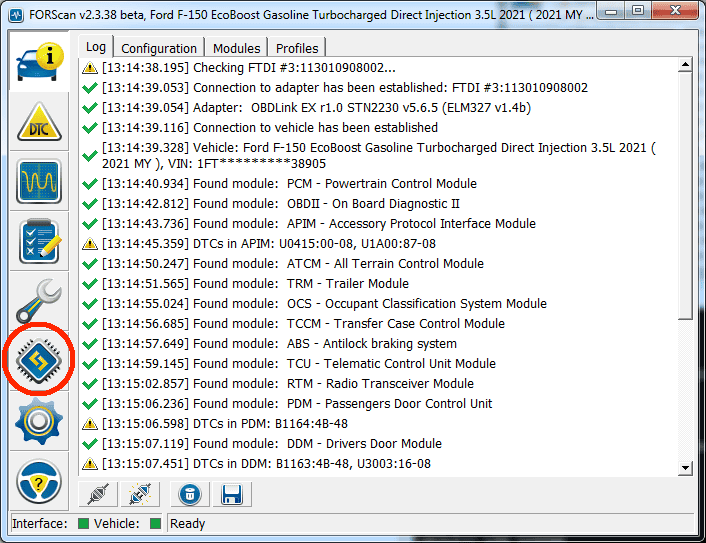Open the Configuration and Programming chip section
706x543 pixels.
39,361
